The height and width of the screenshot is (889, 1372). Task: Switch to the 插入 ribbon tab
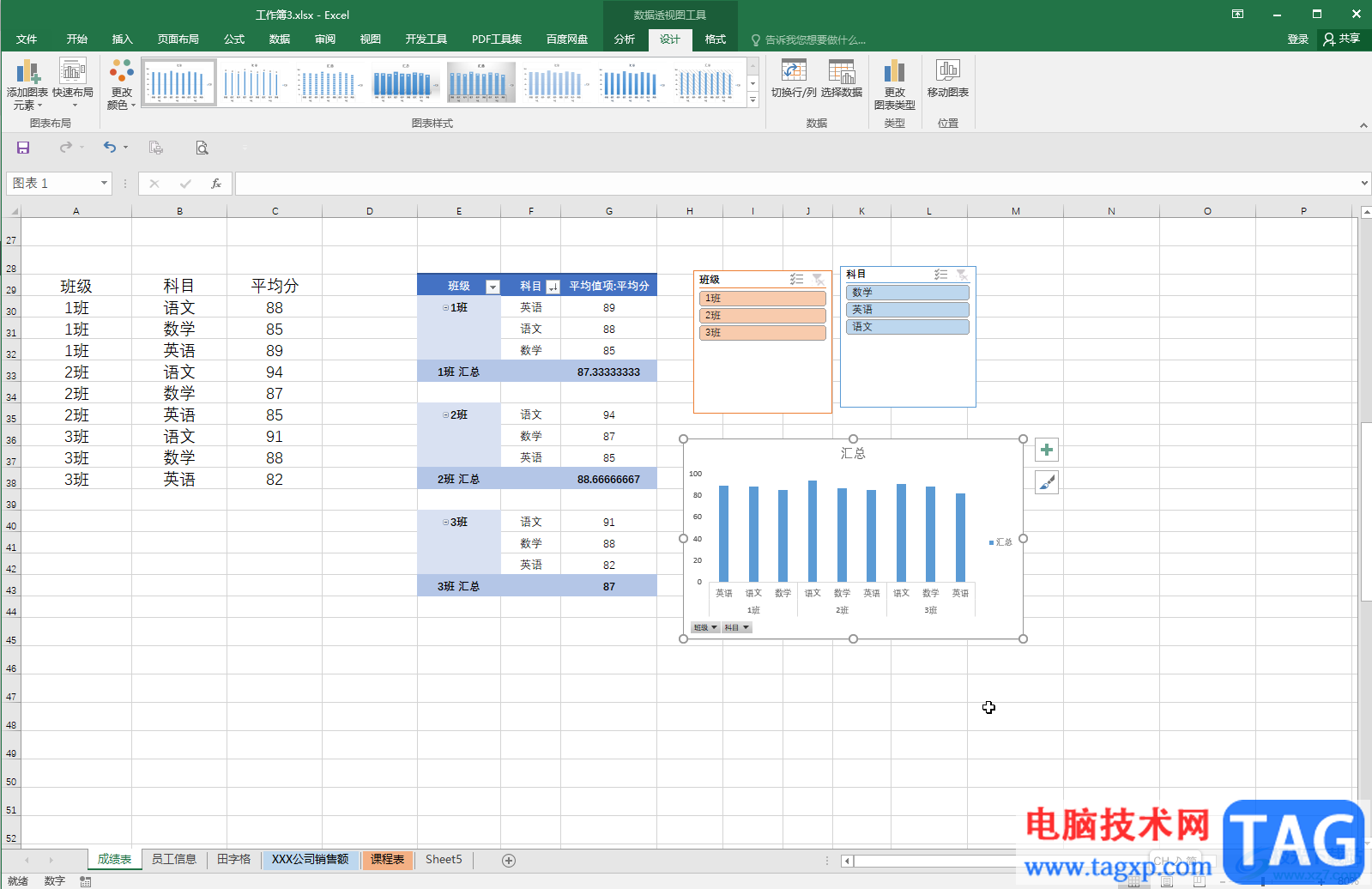tap(122, 39)
